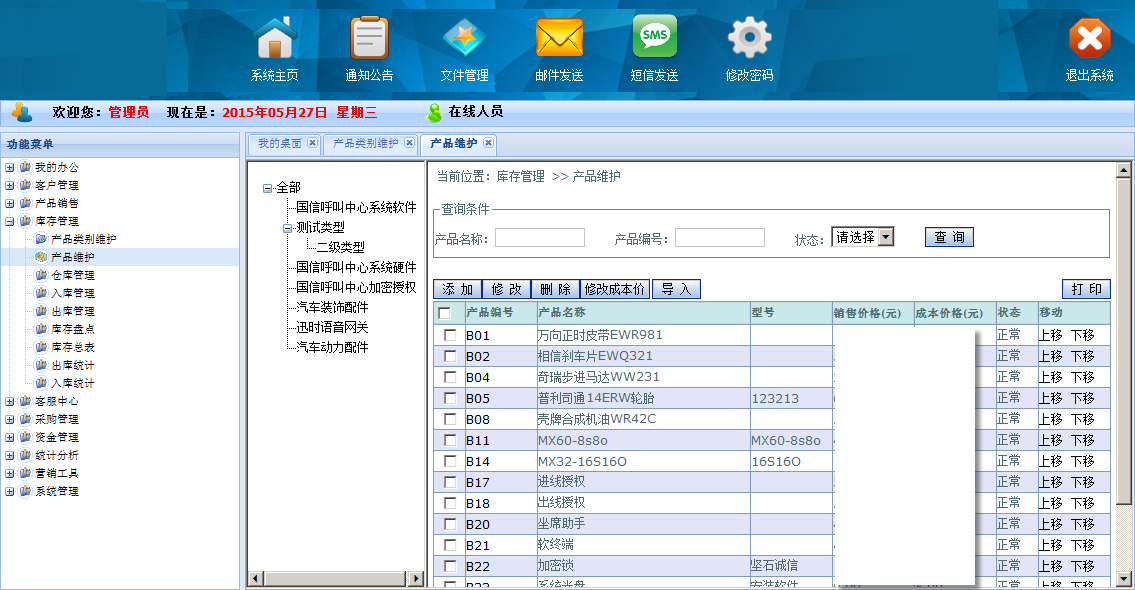Click the category tree horizontal scrollbar
The width and height of the screenshot is (1135, 590).
(x=336, y=578)
